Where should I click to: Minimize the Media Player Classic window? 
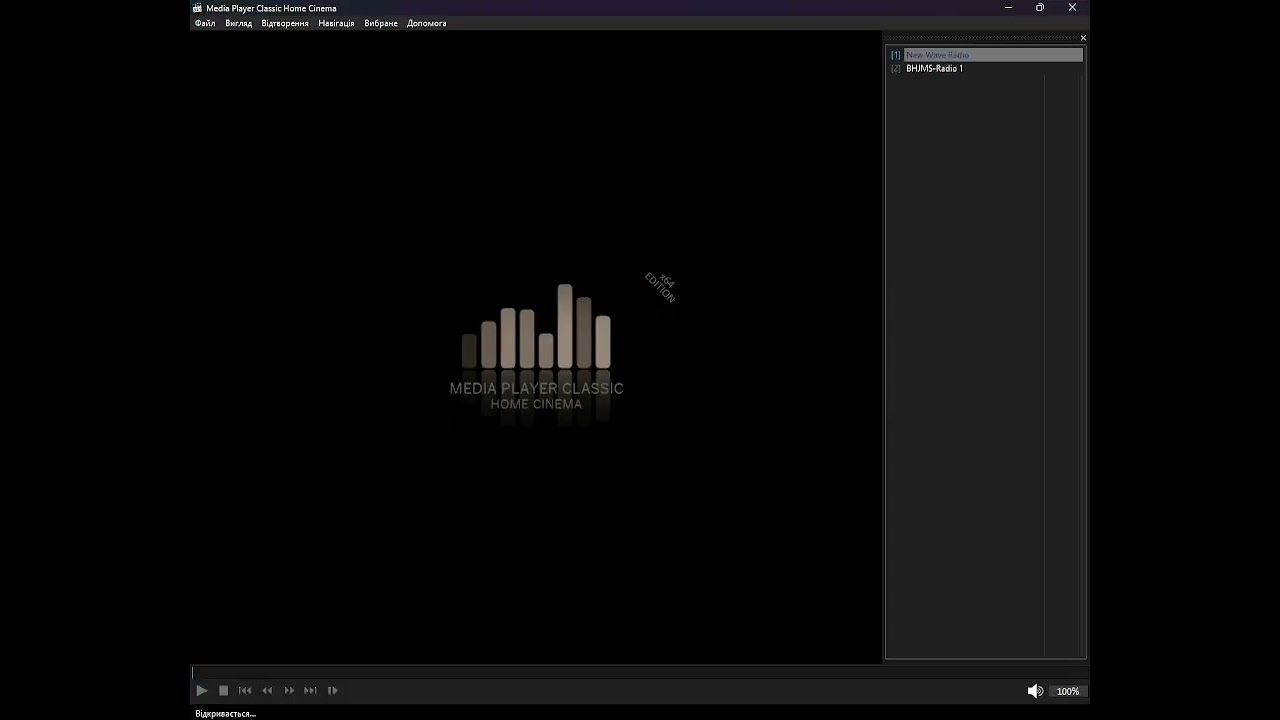pos(1008,8)
